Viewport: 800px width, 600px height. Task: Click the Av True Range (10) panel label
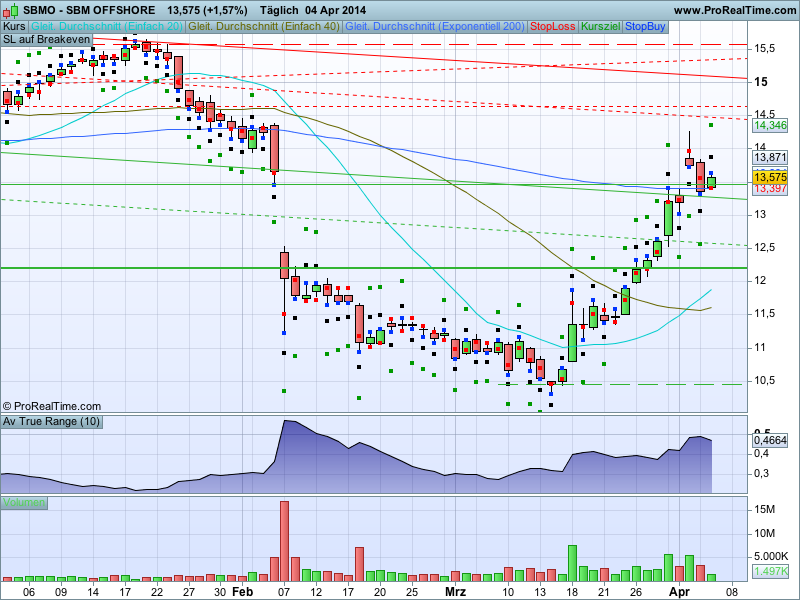(x=51, y=422)
